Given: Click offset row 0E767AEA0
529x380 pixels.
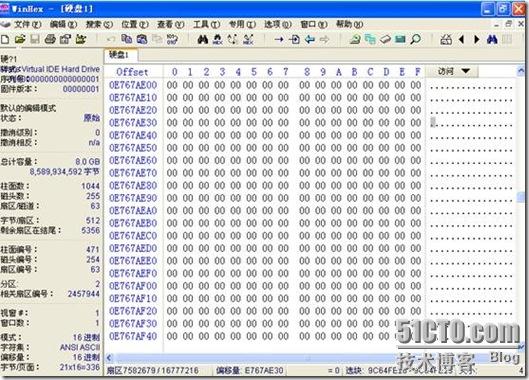Looking at the screenshot, I should click(133, 211).
